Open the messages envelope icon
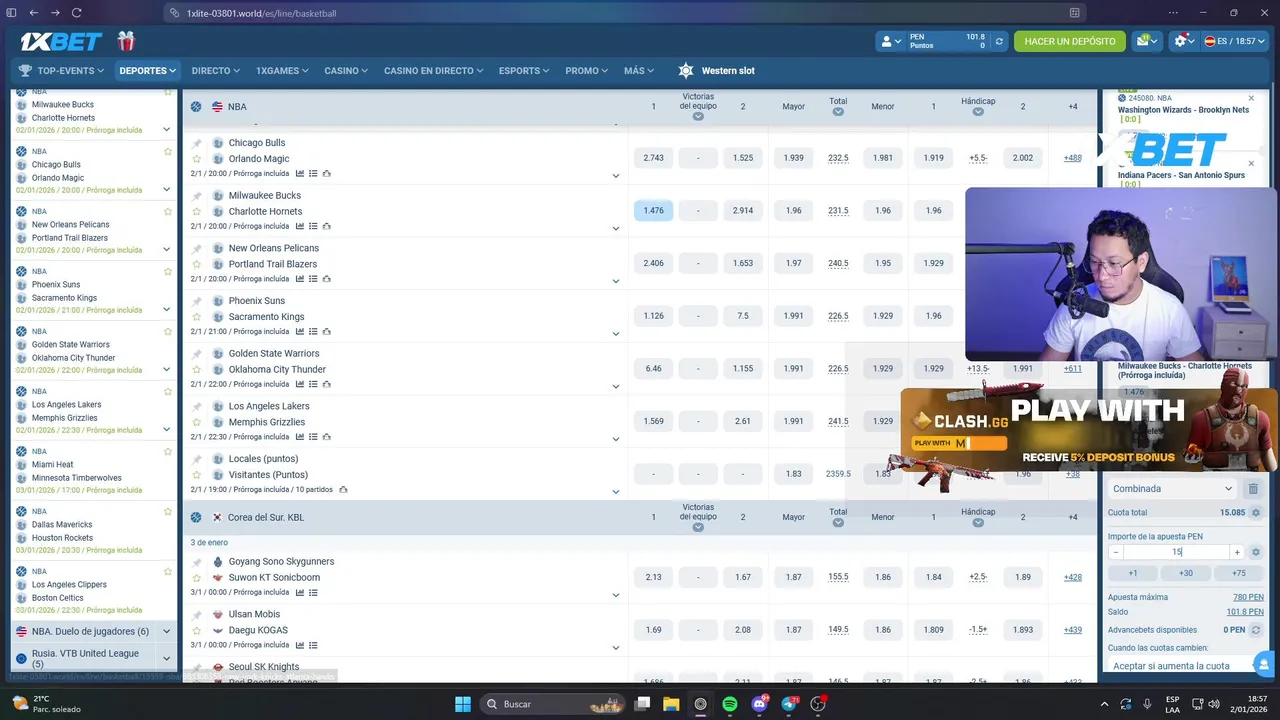Screen dimensions: 1280x720 [x=1147, y=41]
